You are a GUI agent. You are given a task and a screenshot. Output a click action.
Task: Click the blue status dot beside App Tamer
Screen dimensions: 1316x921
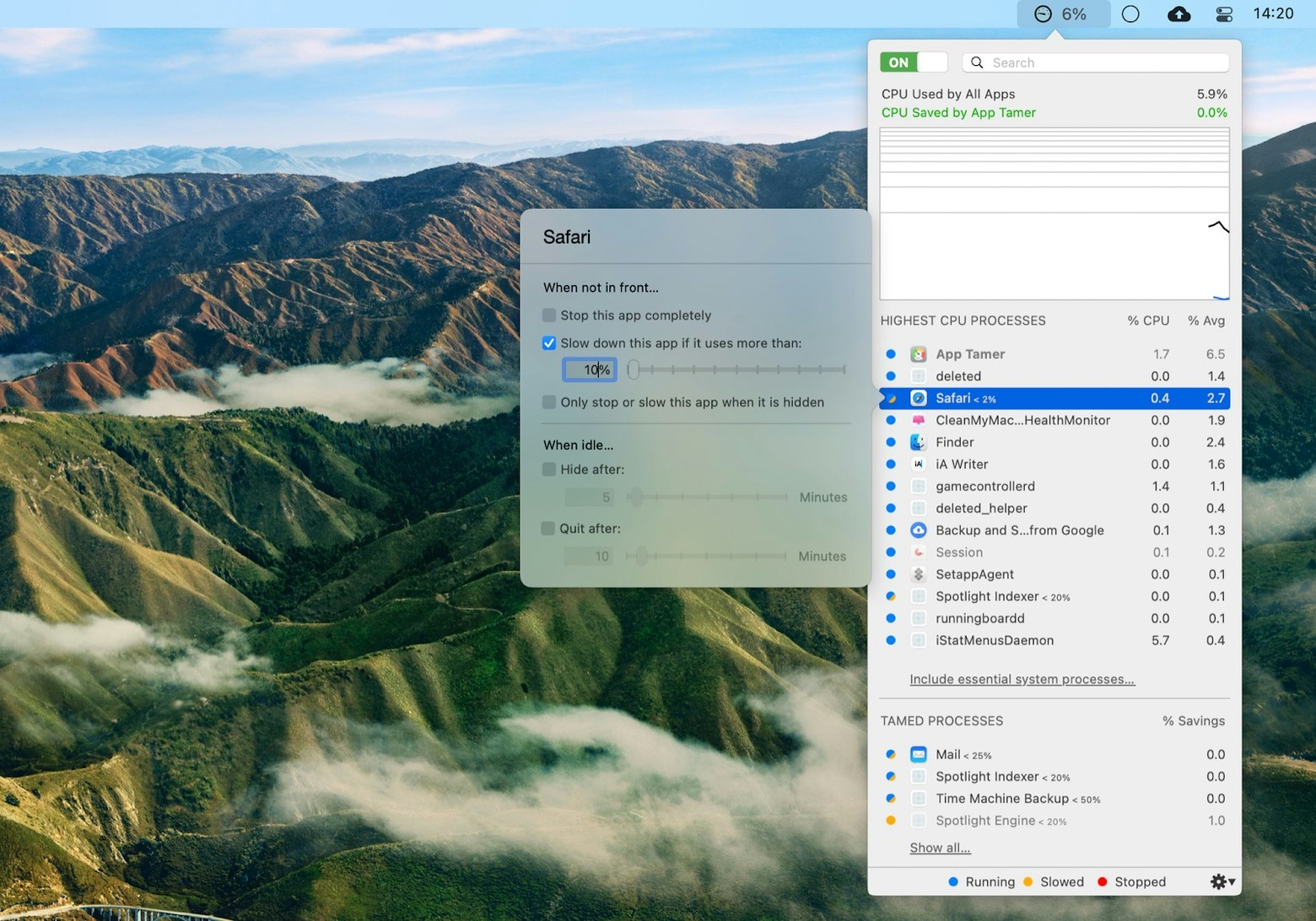click(x=891, y=354)
